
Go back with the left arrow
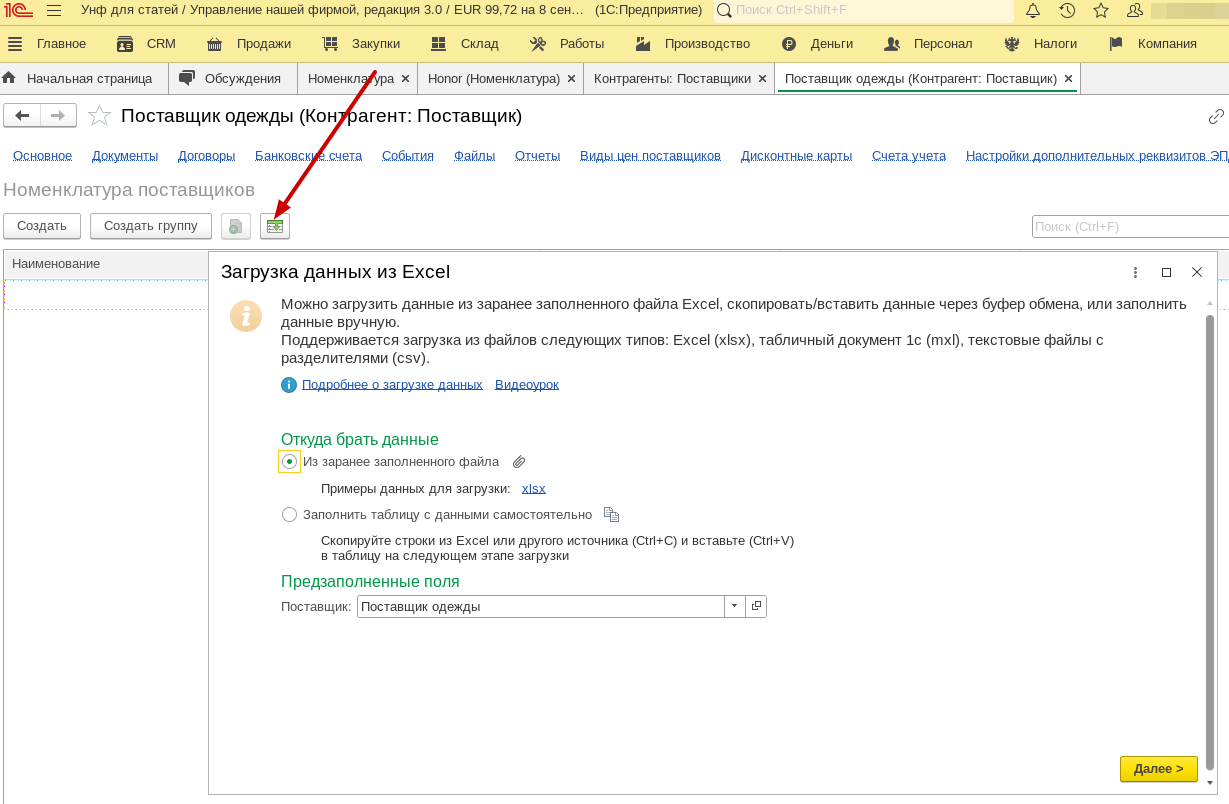coord(22,115)
